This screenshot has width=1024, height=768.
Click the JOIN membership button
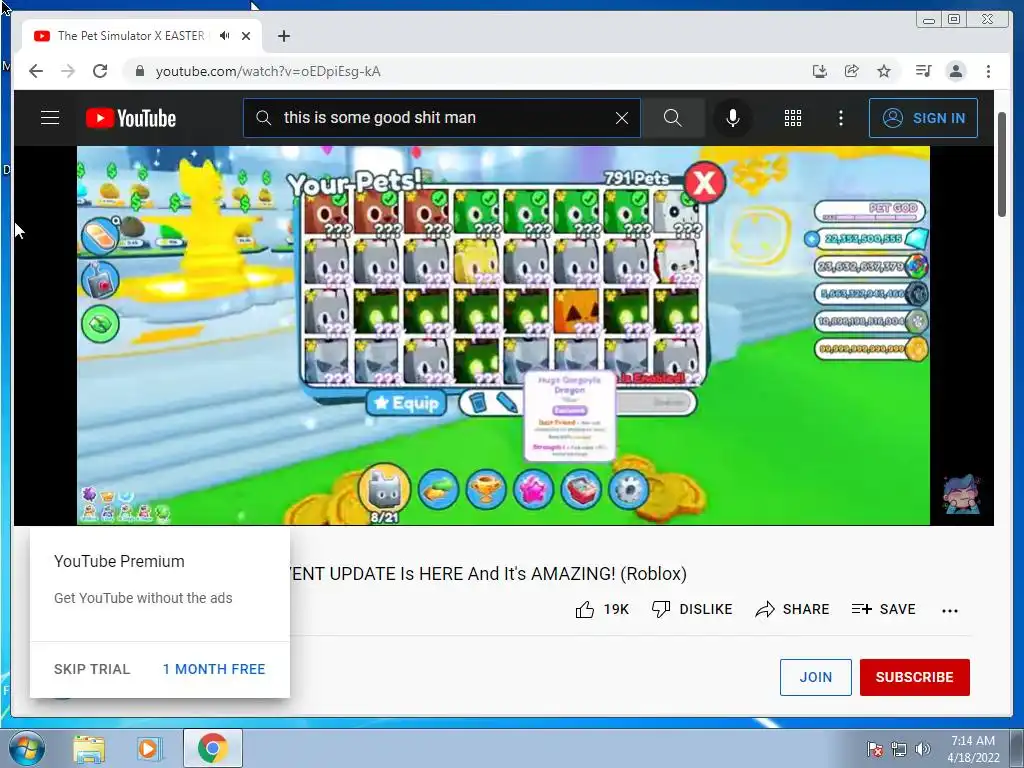(x=816, y=677)
